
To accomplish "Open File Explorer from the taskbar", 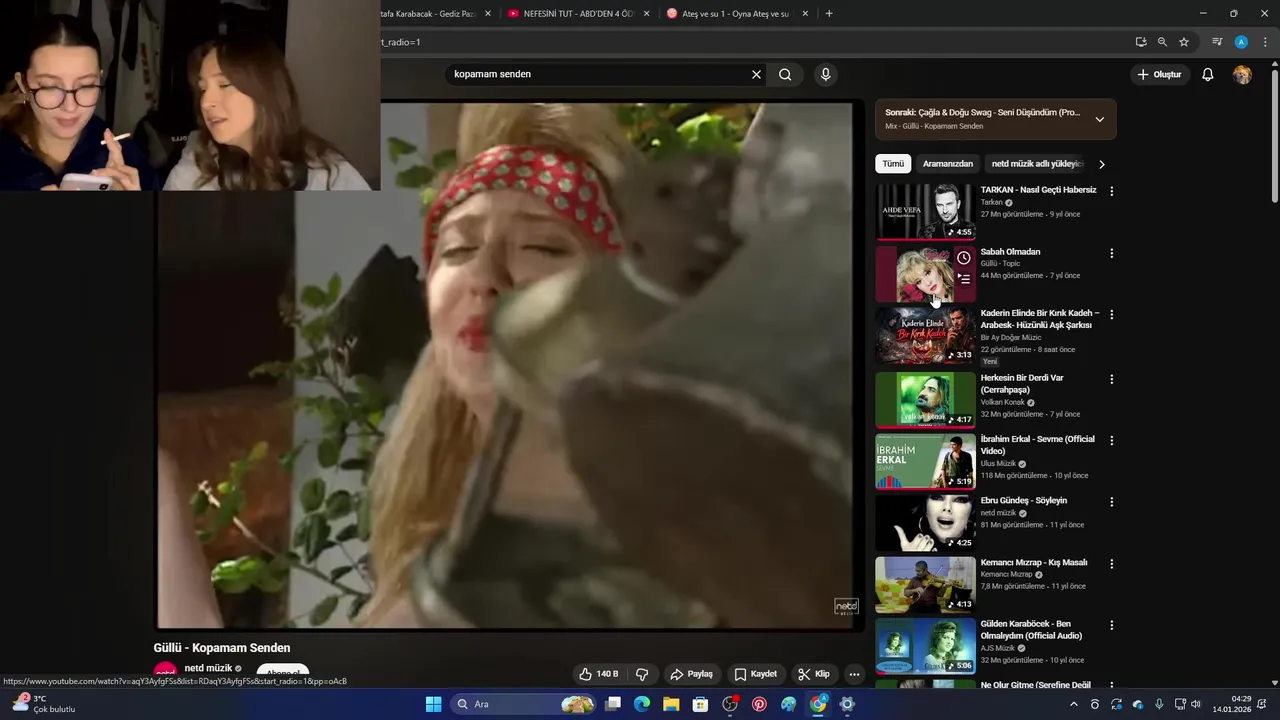I will 670,704.
